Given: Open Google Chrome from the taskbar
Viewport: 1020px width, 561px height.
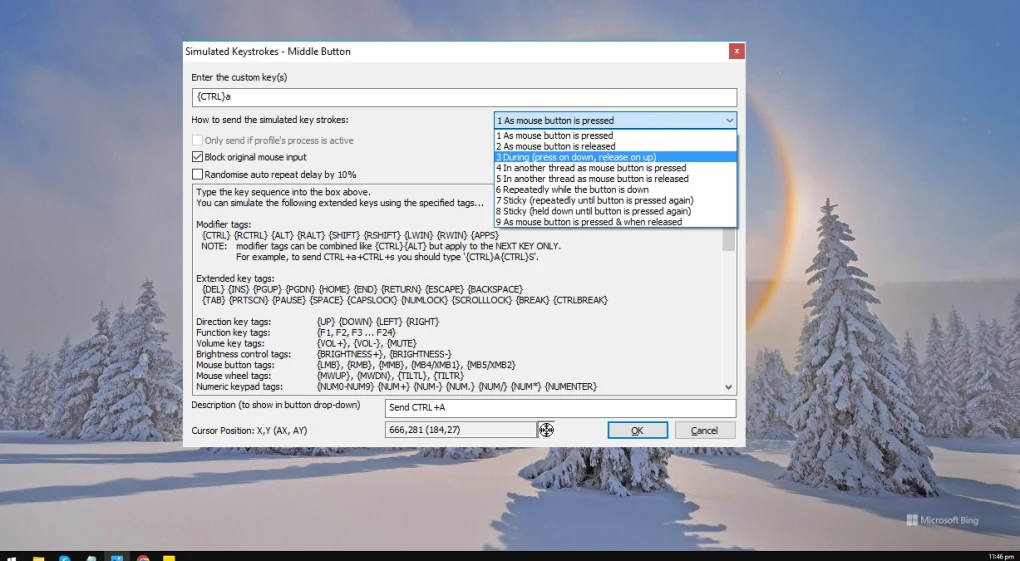Looking at the screenshot, I should 142,558.
